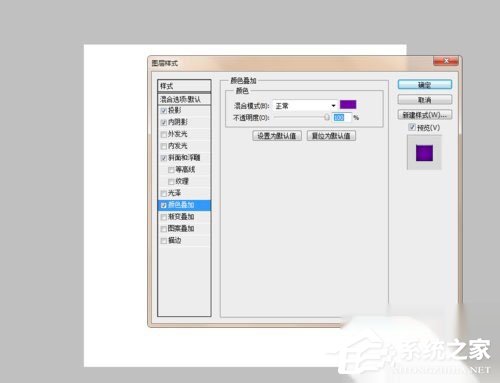This screenshot has height=383, width=500.
Task: Open the 混合模式 blend mode dropdown
Action: [x=305, y=106]
